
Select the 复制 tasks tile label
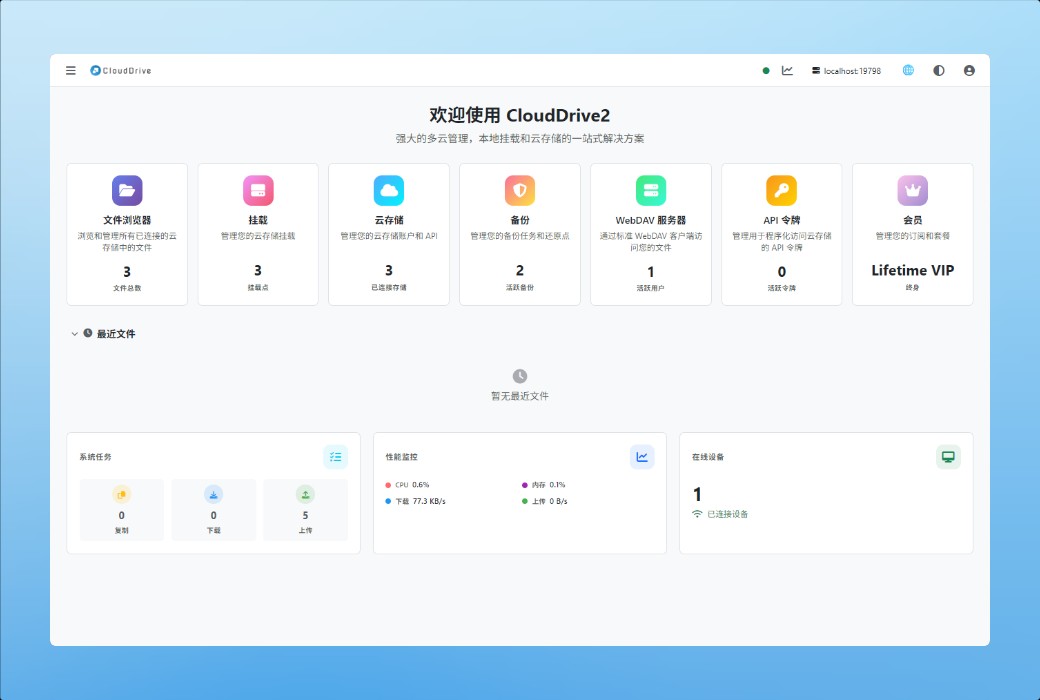click(121, 530)
